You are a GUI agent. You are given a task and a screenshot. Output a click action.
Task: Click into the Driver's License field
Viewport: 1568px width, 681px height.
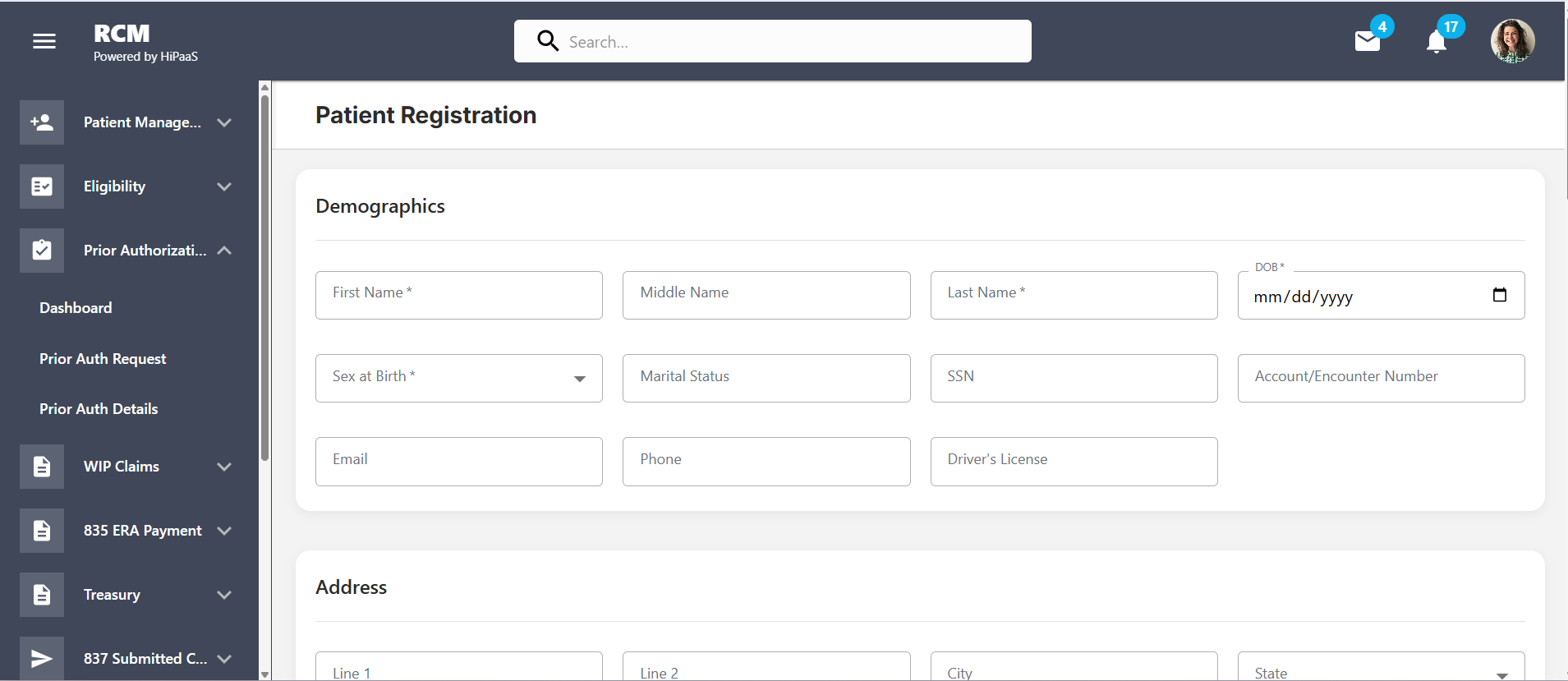(1074, 462)
